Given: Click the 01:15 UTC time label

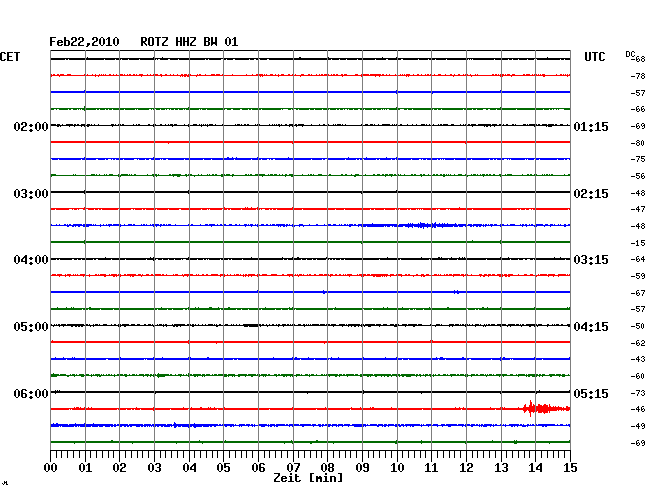Looking at the screenshot, I should (591, 126).
